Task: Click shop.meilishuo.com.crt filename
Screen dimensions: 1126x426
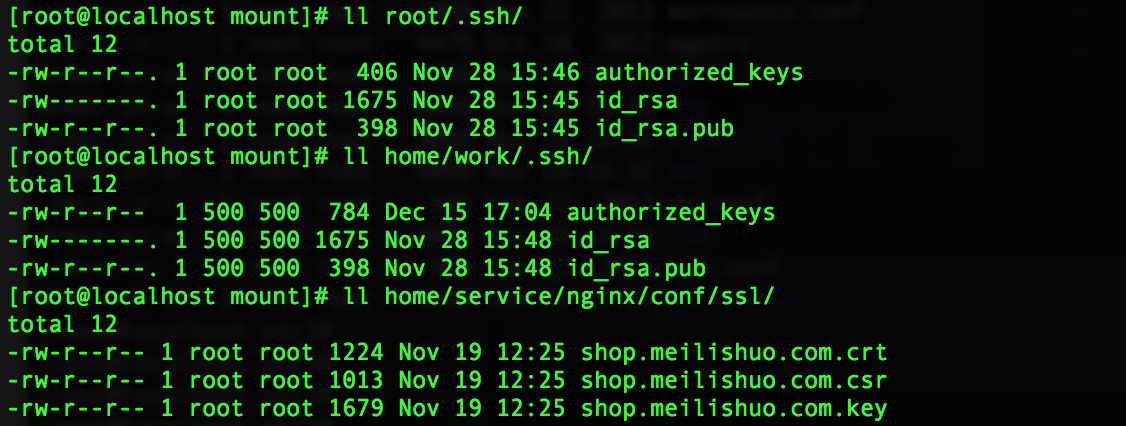Action: pos(735,353)
